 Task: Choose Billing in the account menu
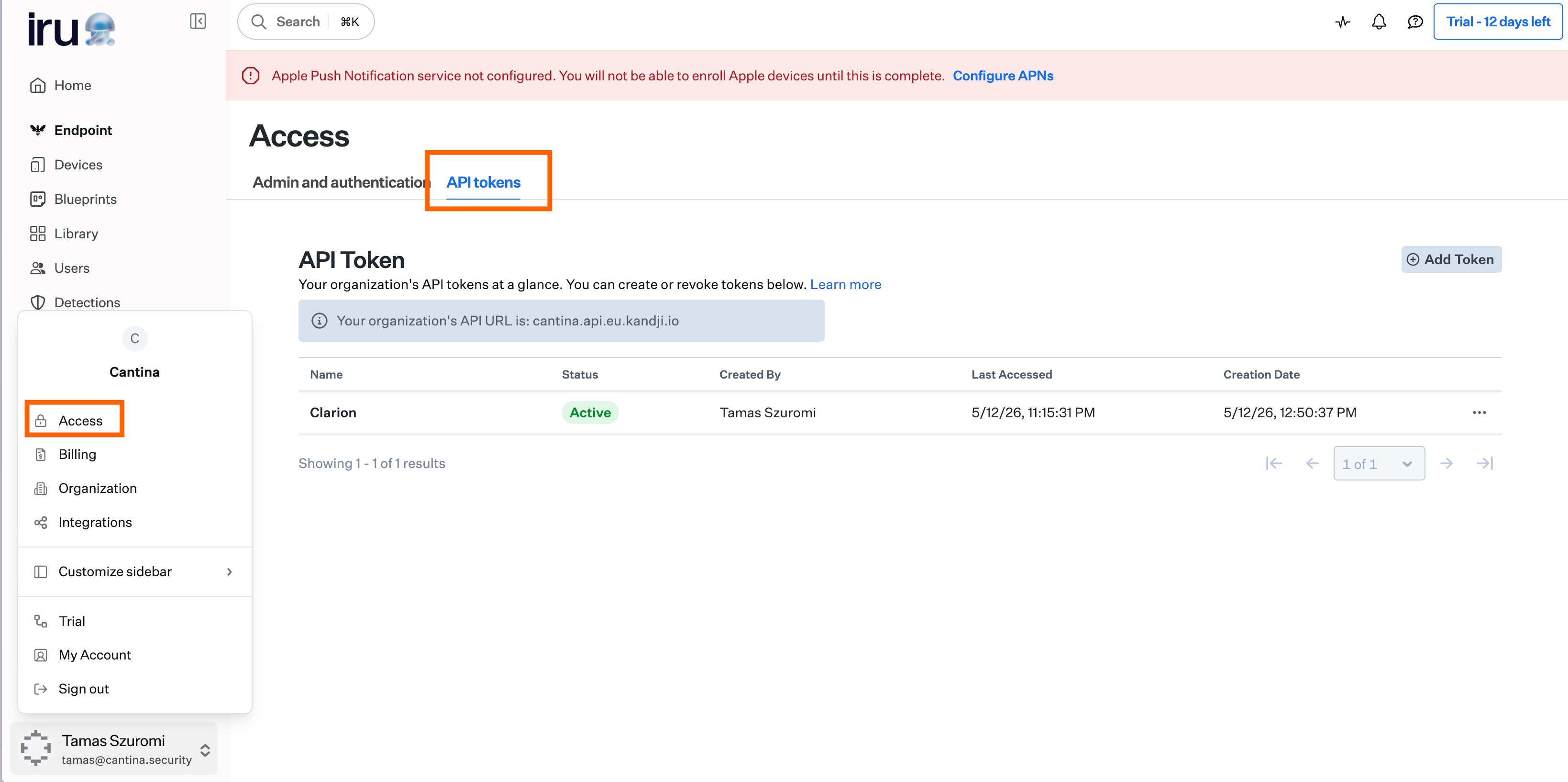pyautogui.click(x=77, y=454)
